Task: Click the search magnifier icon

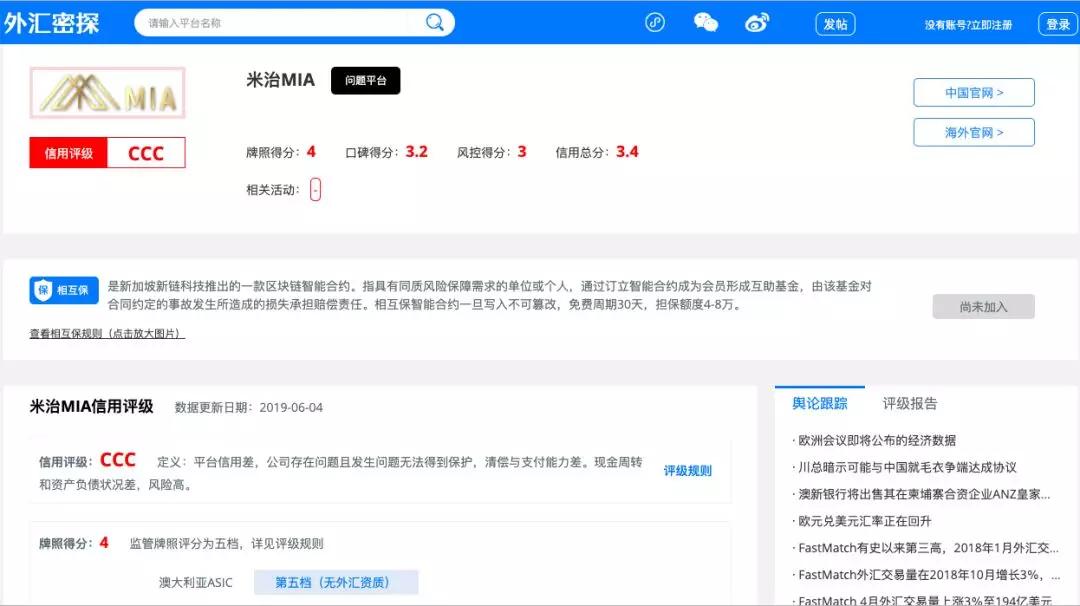Action: (434, 21)
